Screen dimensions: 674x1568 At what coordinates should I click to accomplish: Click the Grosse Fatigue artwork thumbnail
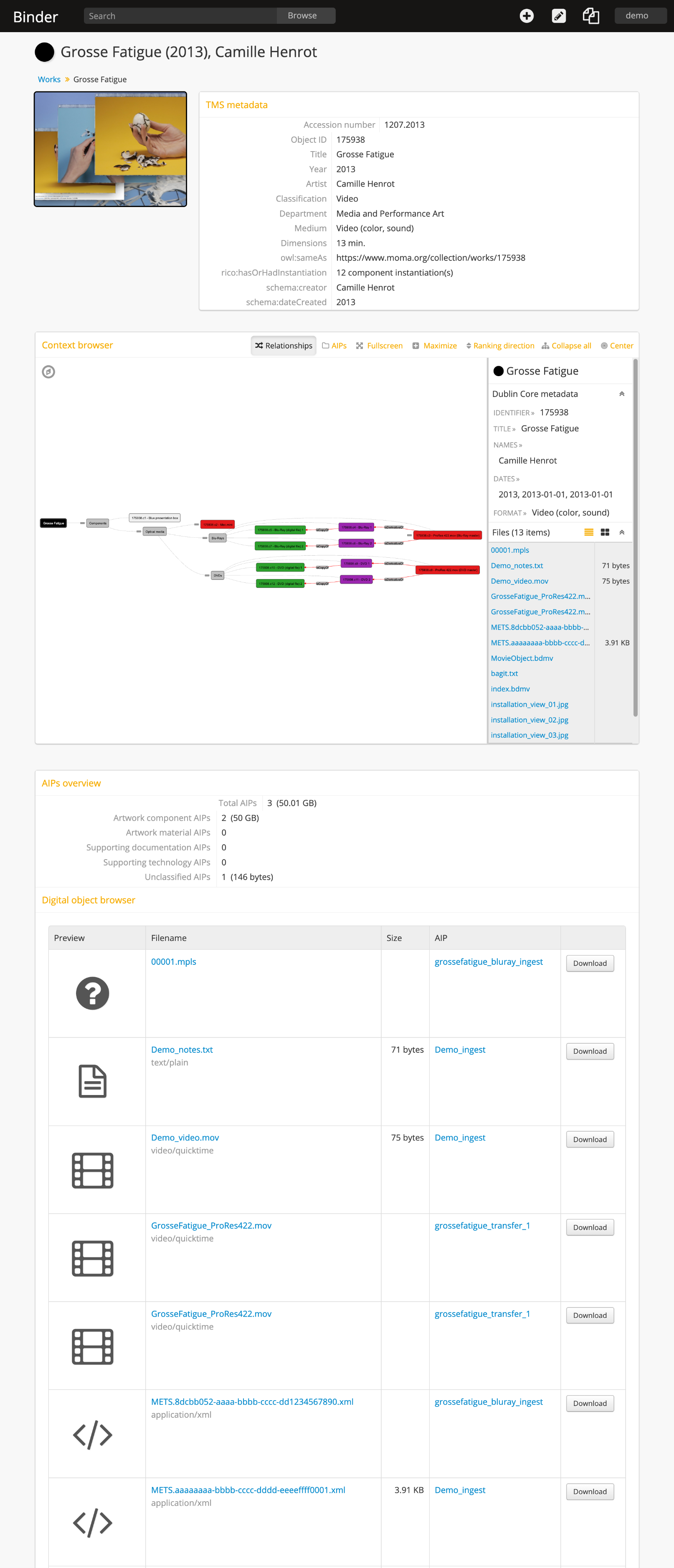(x=110, y=149)
